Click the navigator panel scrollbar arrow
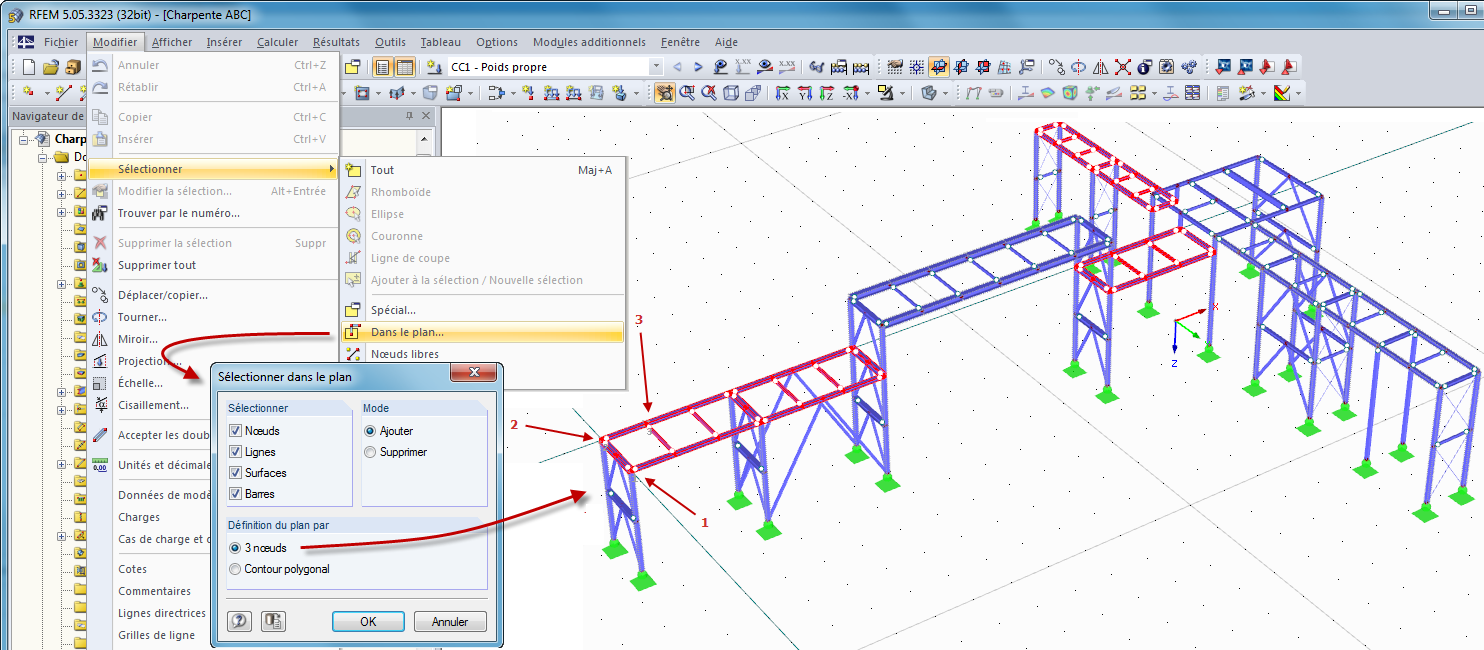Viewport: 1484px width, 650px height. (424, 139)
